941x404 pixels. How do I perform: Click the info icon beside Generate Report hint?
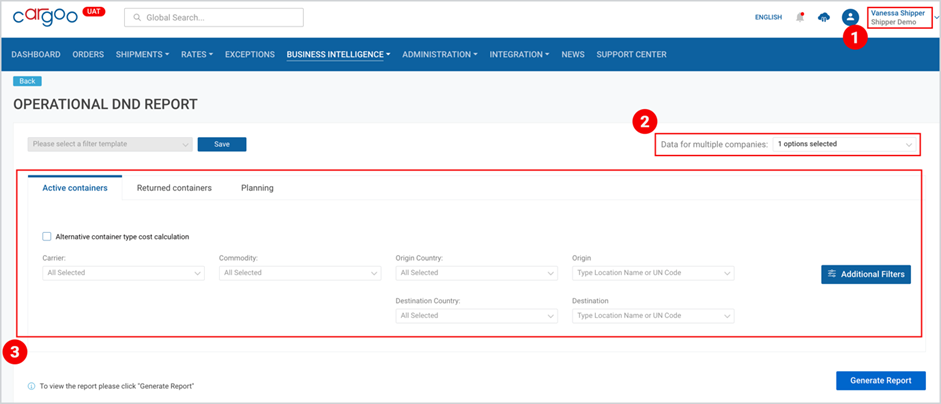point(31,387)
